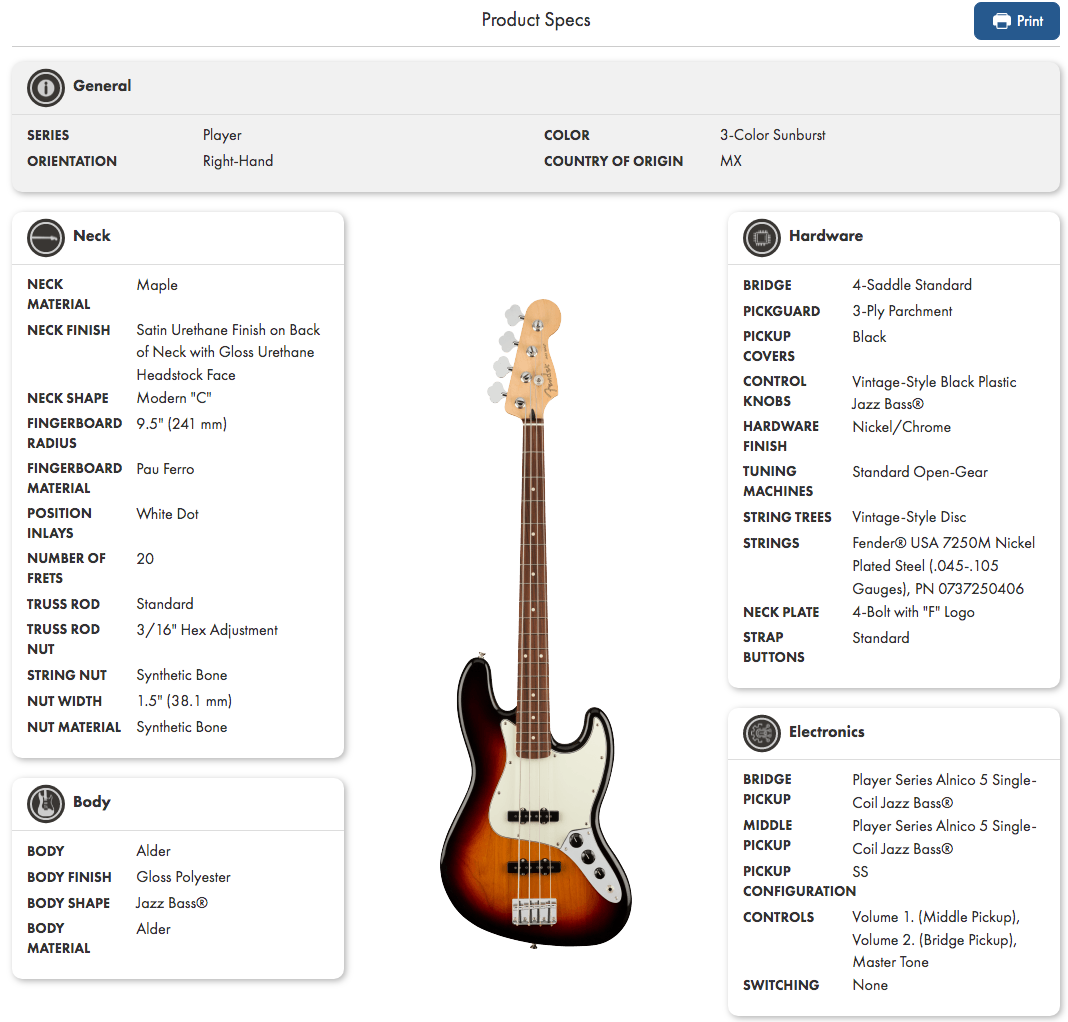Click the Fender USA 7250M strings text
This screenshot has height=1022, width=1068.
[x=943, y=566]
